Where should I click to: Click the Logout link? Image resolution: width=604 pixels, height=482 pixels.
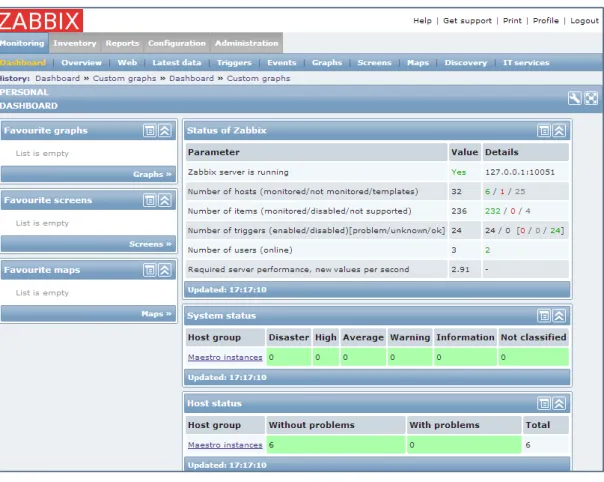click(584, 20)
